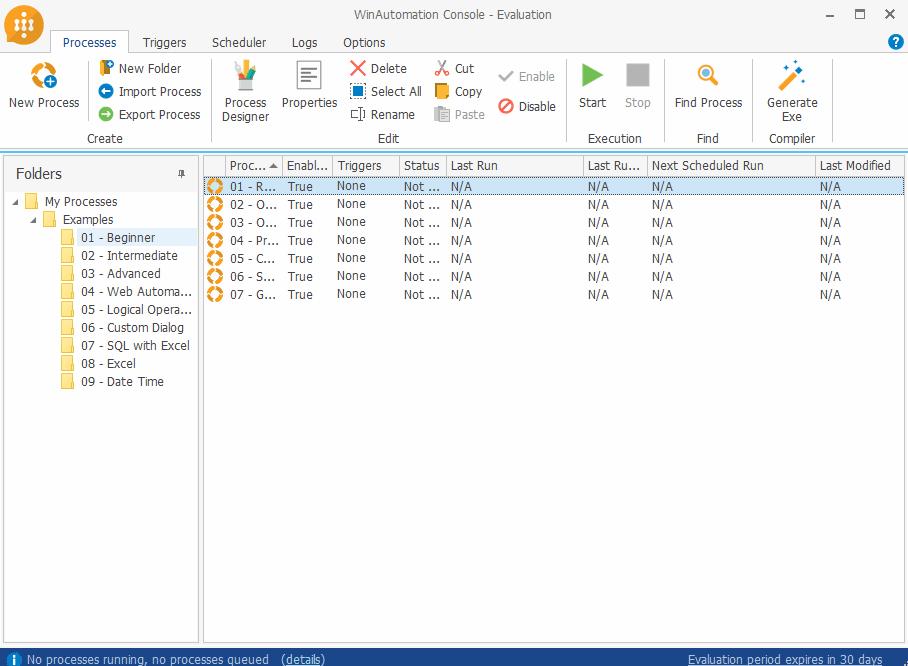The height and width of the screenshot is (666, 908).
Task: Start the selected process
Action: (592, 85)
